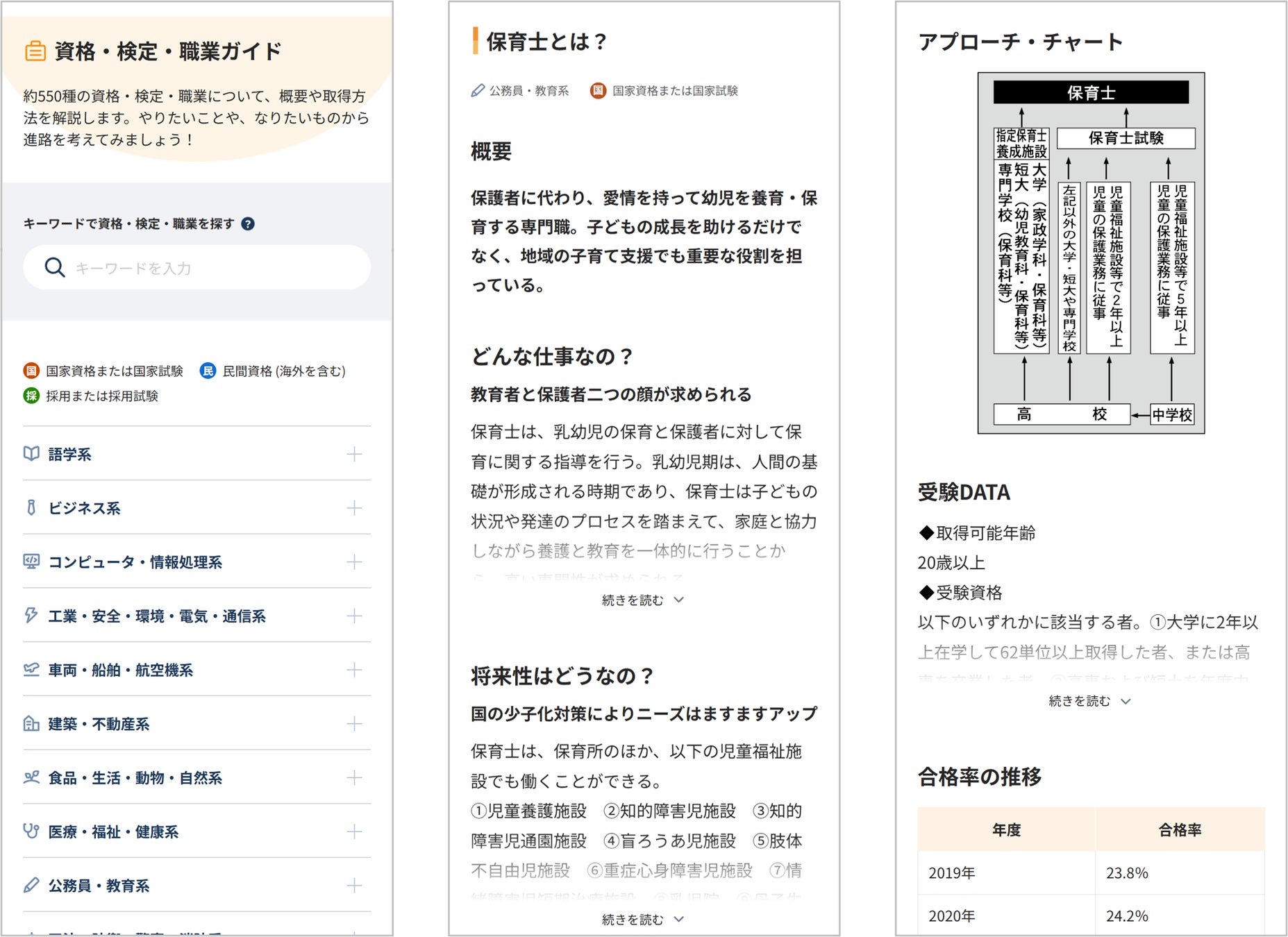Open the ビジネス系 category label
The height and width of the screenshot is (937, 1288).
84,508
